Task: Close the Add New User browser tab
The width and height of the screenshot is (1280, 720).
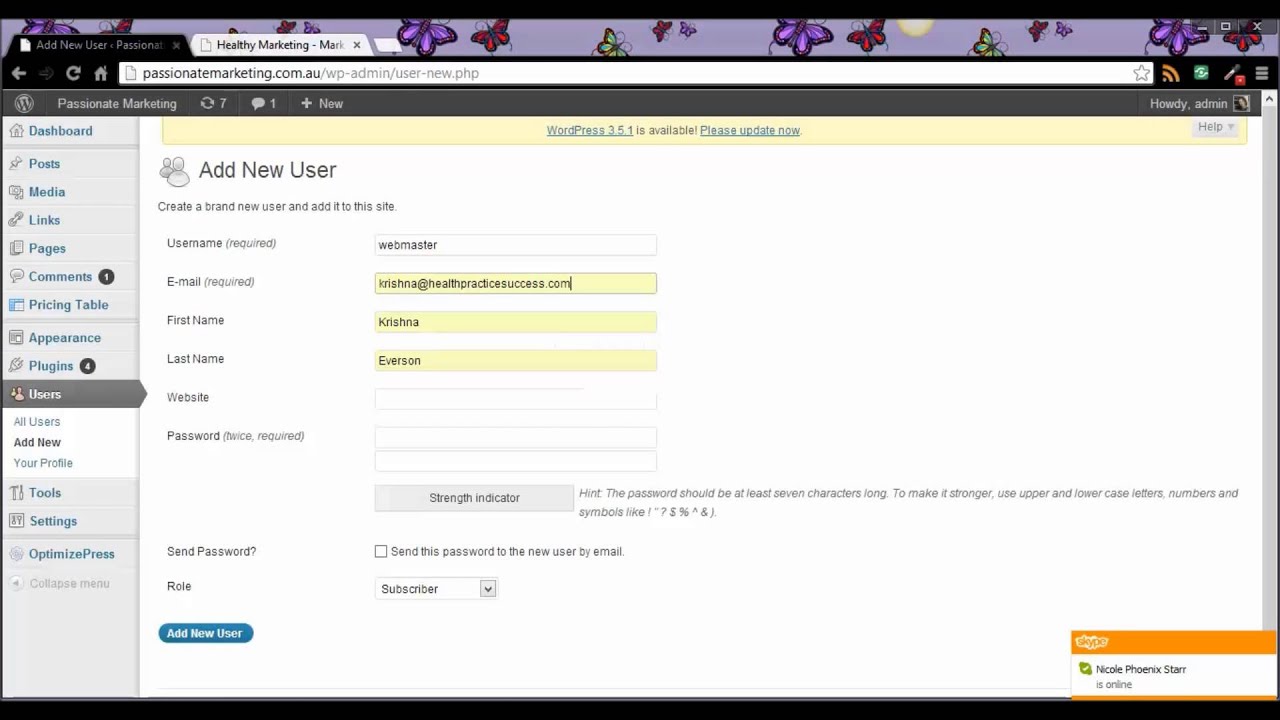Action: click(x=177, y=45)
